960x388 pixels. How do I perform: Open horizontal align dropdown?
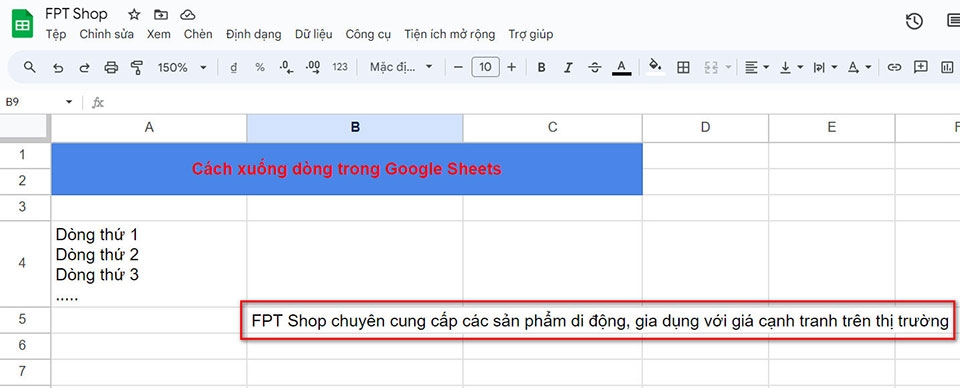click(757, 68)
